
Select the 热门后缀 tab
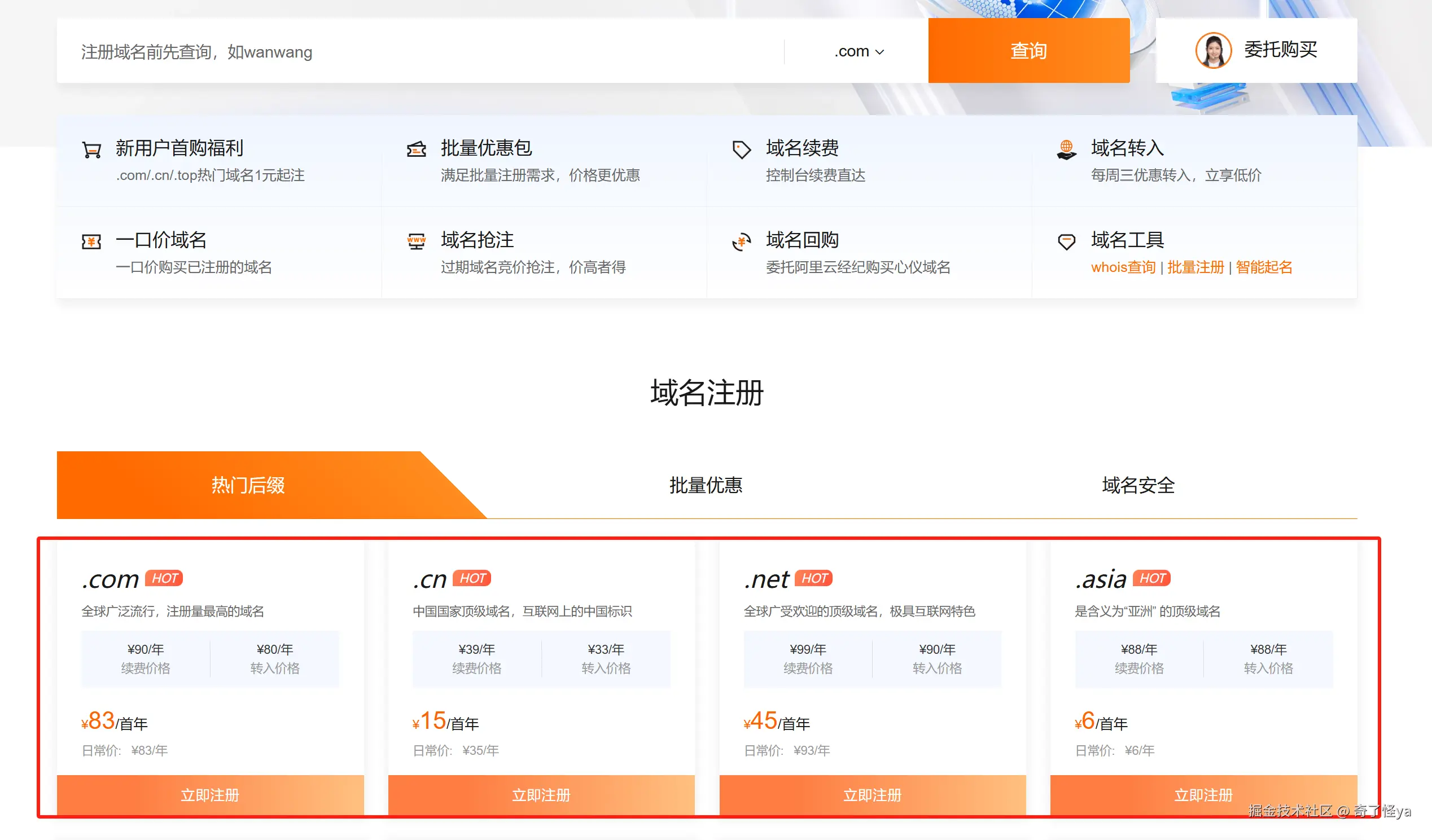click(x=248, y=485)
